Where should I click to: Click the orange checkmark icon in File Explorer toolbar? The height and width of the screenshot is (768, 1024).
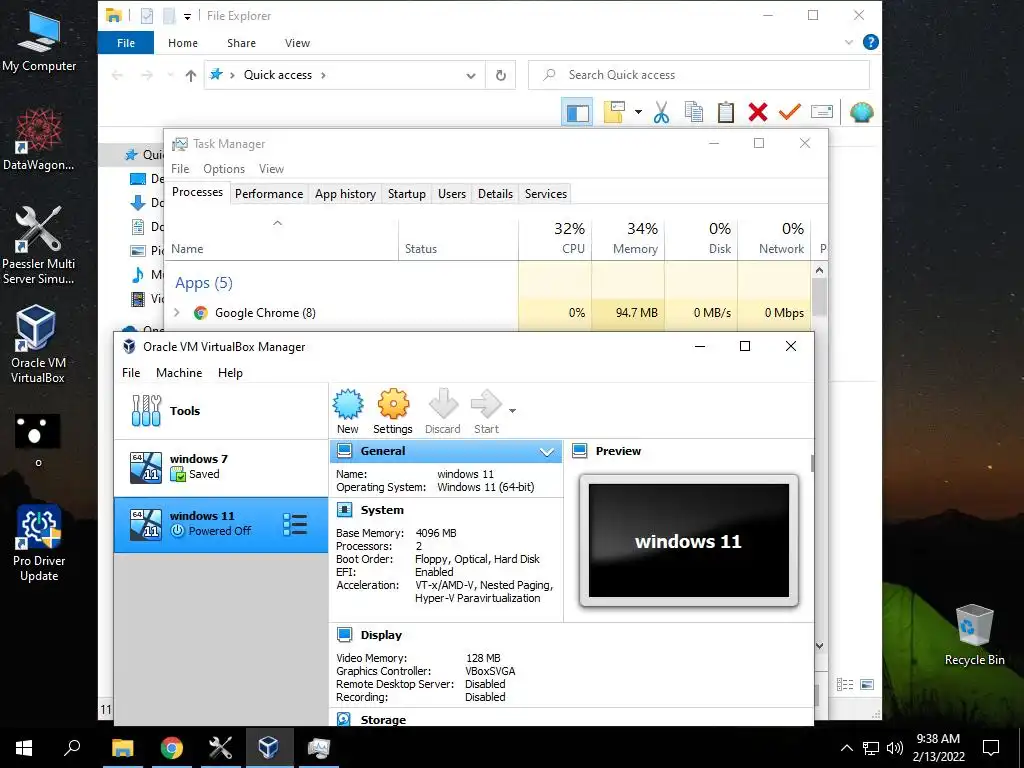(x=790, y=112)
